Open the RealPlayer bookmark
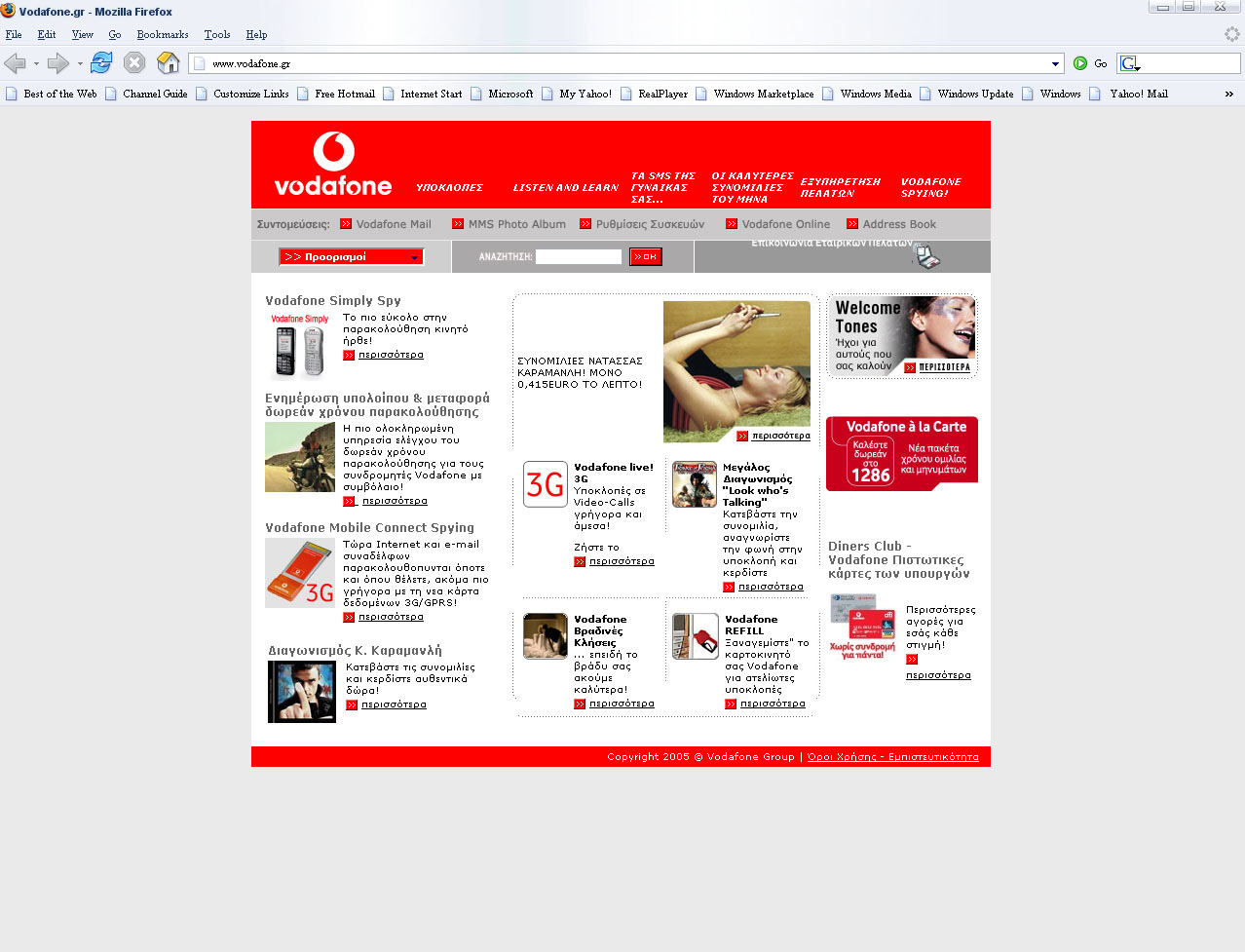This screenshot has width=1245, height=952. [654, 94]
